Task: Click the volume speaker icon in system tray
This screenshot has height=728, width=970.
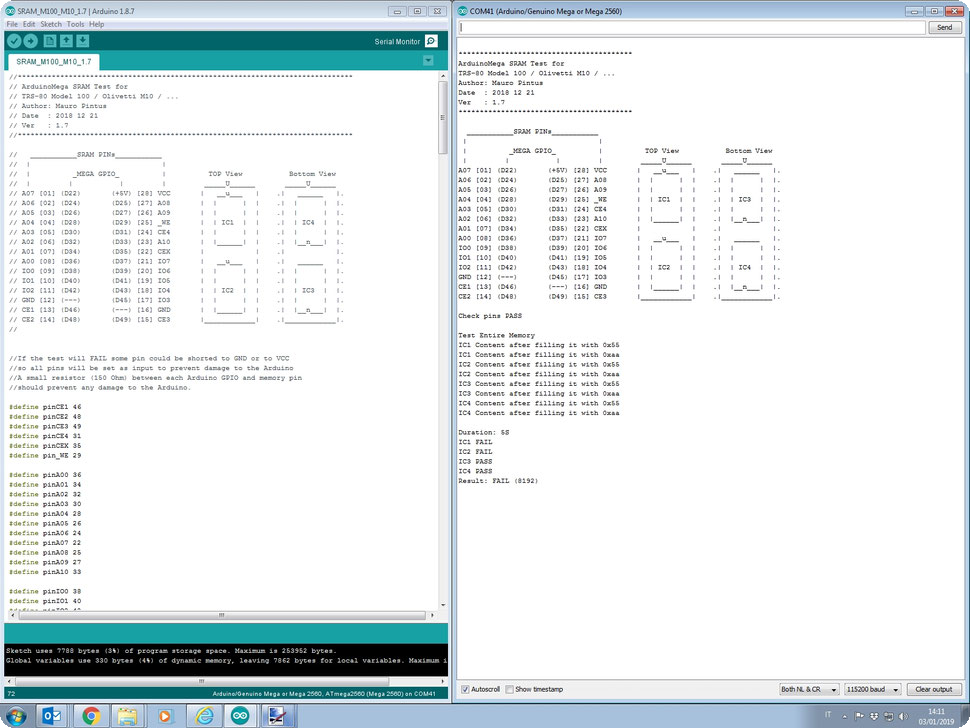Action: tap(903, 716)
